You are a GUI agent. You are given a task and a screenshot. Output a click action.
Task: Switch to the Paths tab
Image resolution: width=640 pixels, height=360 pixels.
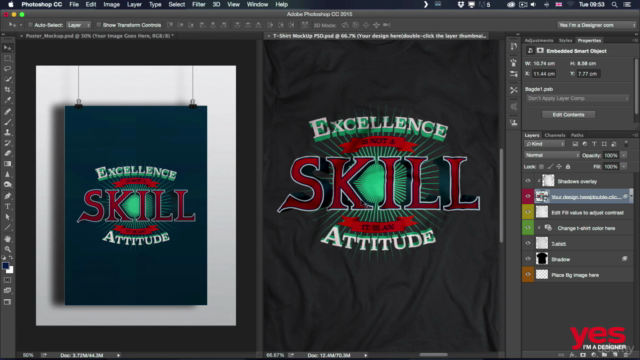577,135
